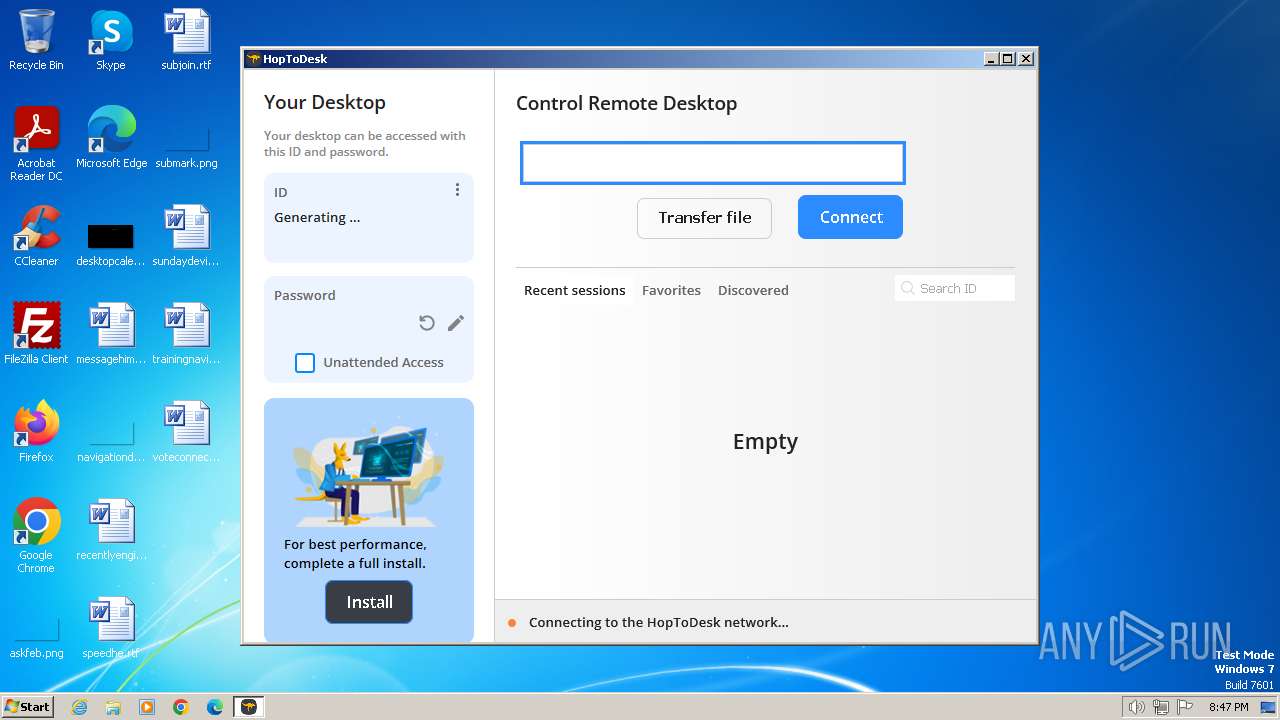Open the Acrobat Reader DC shortcut
This screenshot has height=720, width=1280.
(x=36, y=144)
